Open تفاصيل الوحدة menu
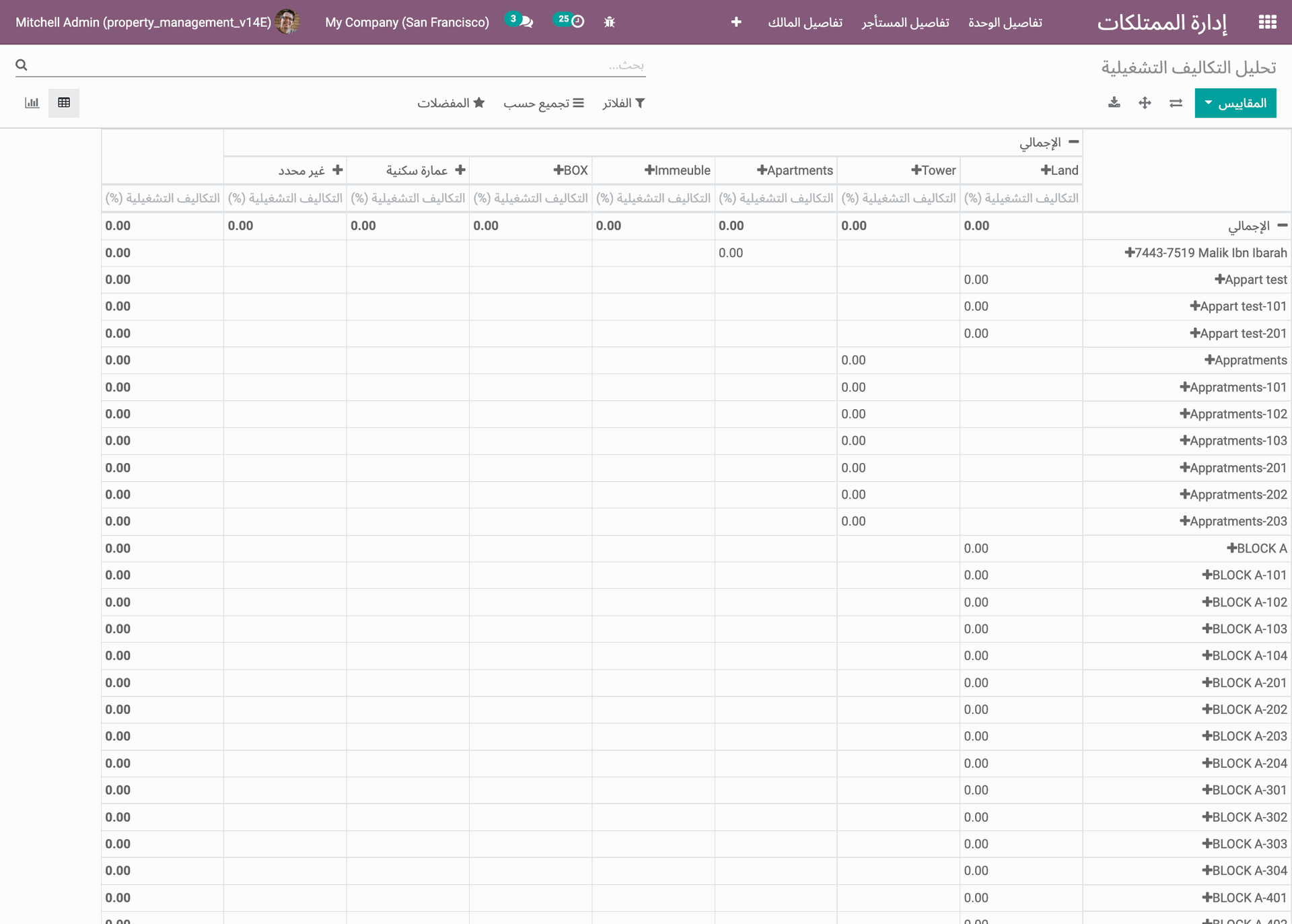1292x924 pixels. coord(1005,22)
